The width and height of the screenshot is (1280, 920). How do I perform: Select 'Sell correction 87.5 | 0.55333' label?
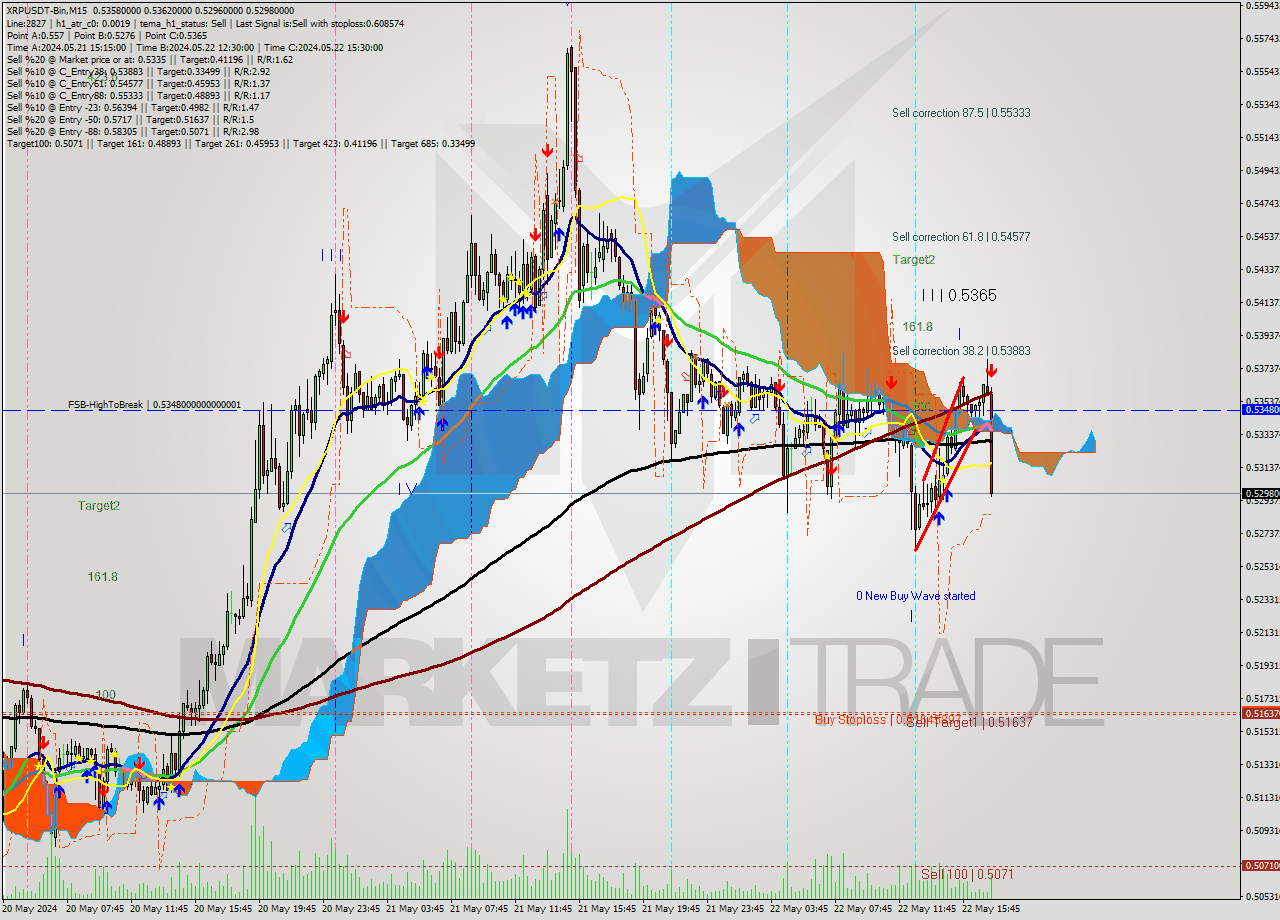click(x=961, y=113)
